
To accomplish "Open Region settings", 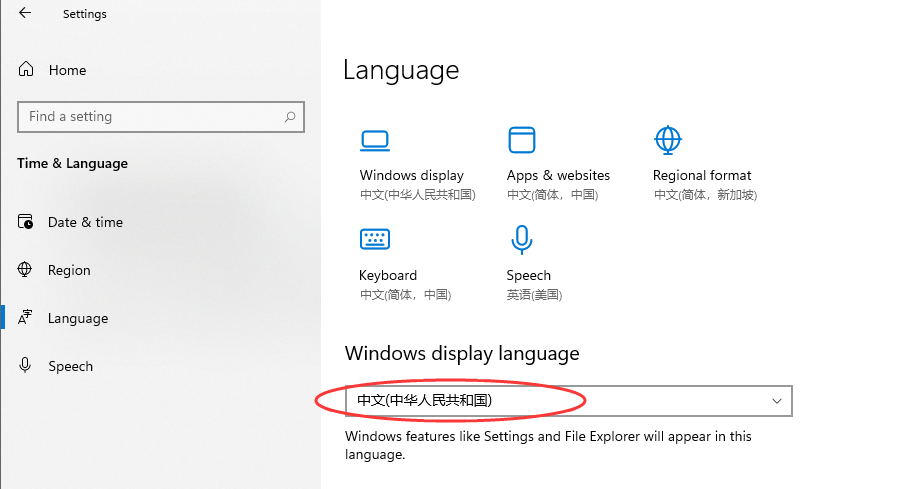I will (x=69, y=270).
